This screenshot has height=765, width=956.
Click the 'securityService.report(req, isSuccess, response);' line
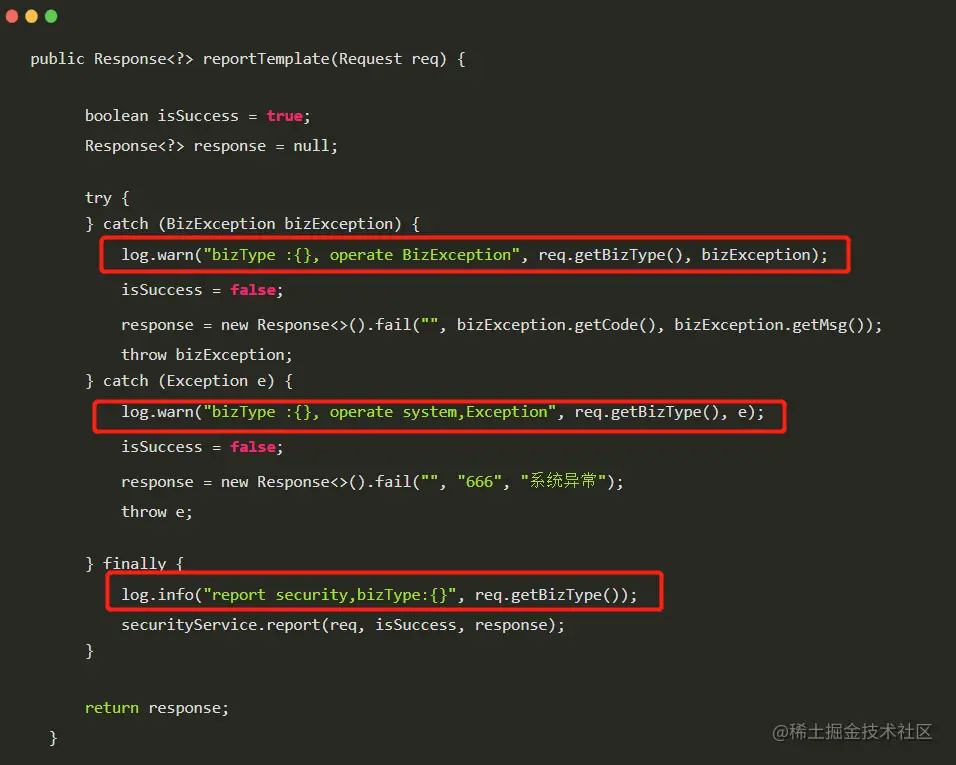(x=343, y=625)
